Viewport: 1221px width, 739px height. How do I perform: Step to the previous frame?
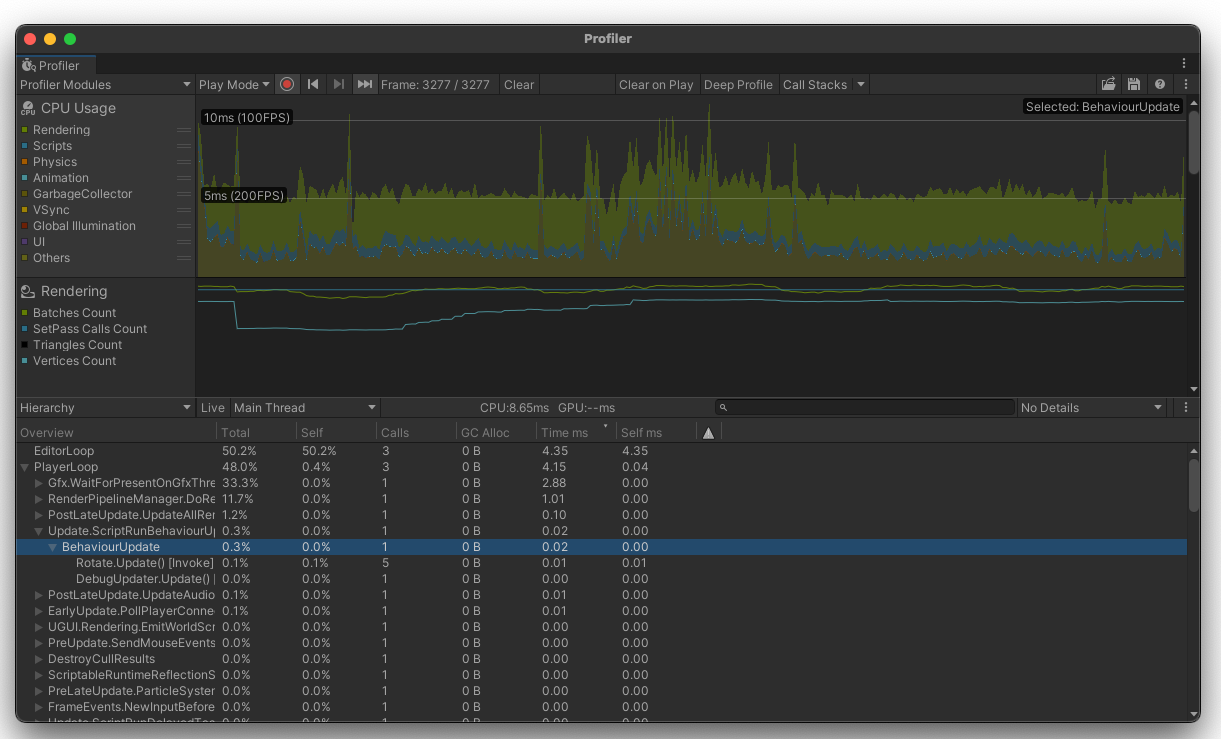tap(313, 85)
